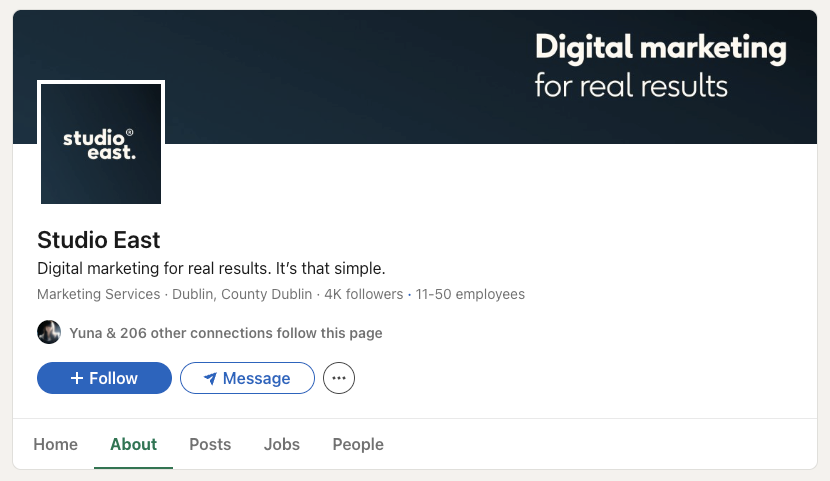Follow the Studio East page

102,378
